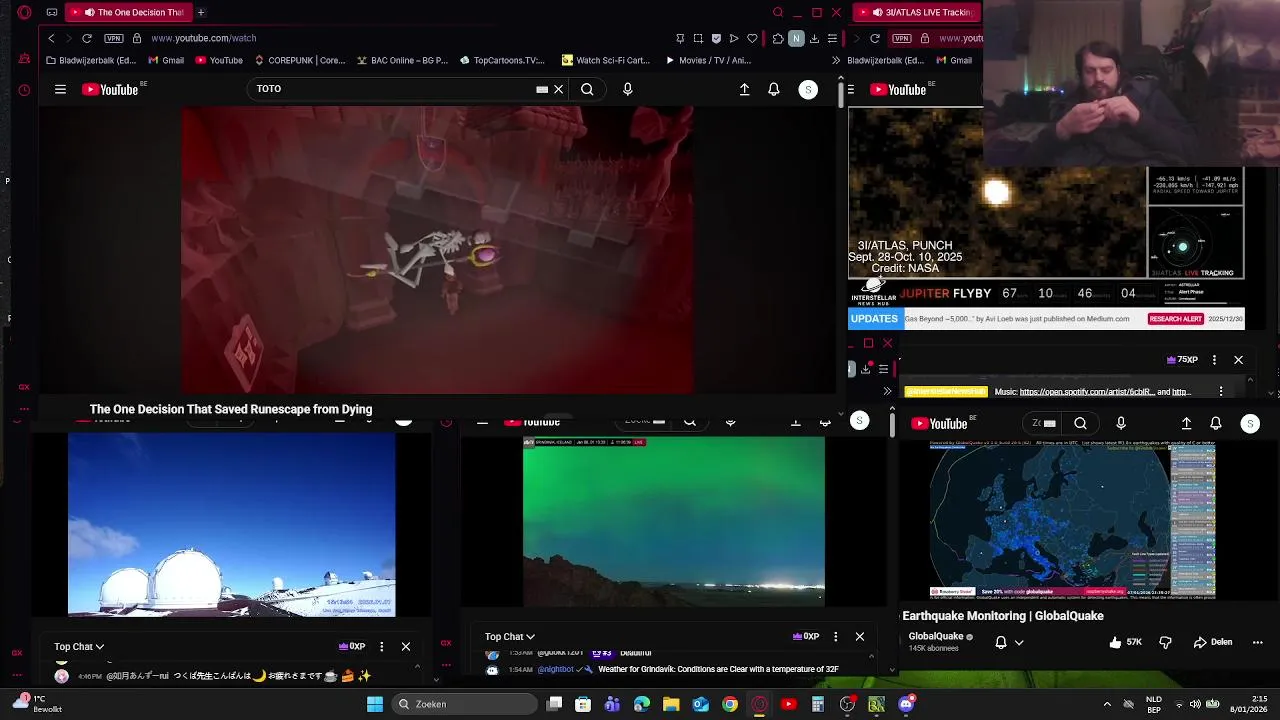Close the chat panel showing 75XP
This screenshot has width=1280, height=720.
(x=1238, y=360)
